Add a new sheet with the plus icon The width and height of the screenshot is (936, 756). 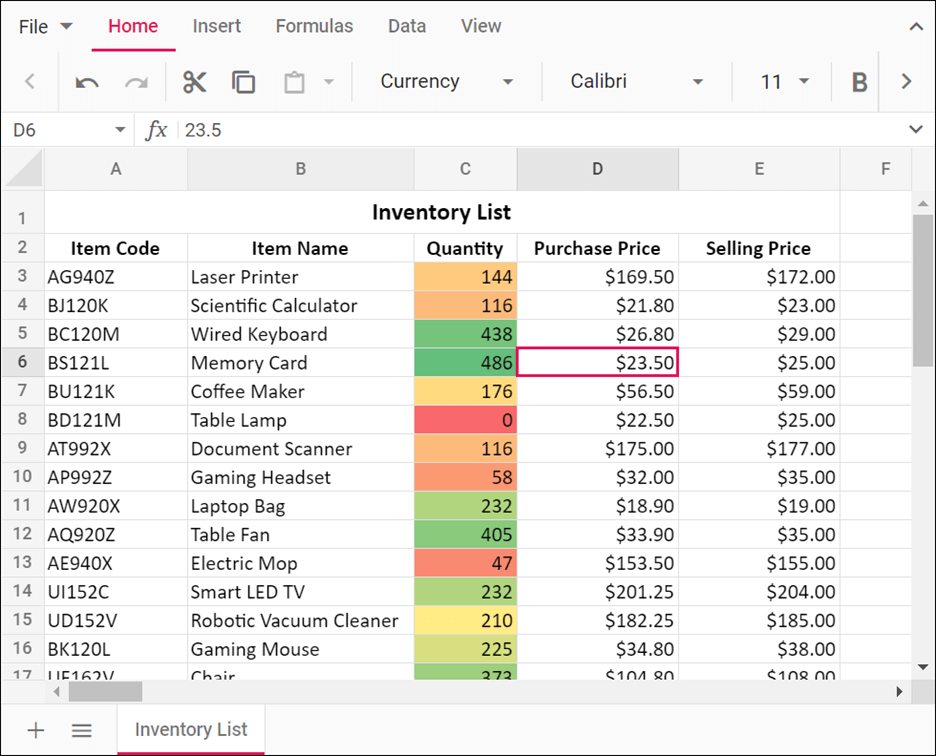[36, 730]
